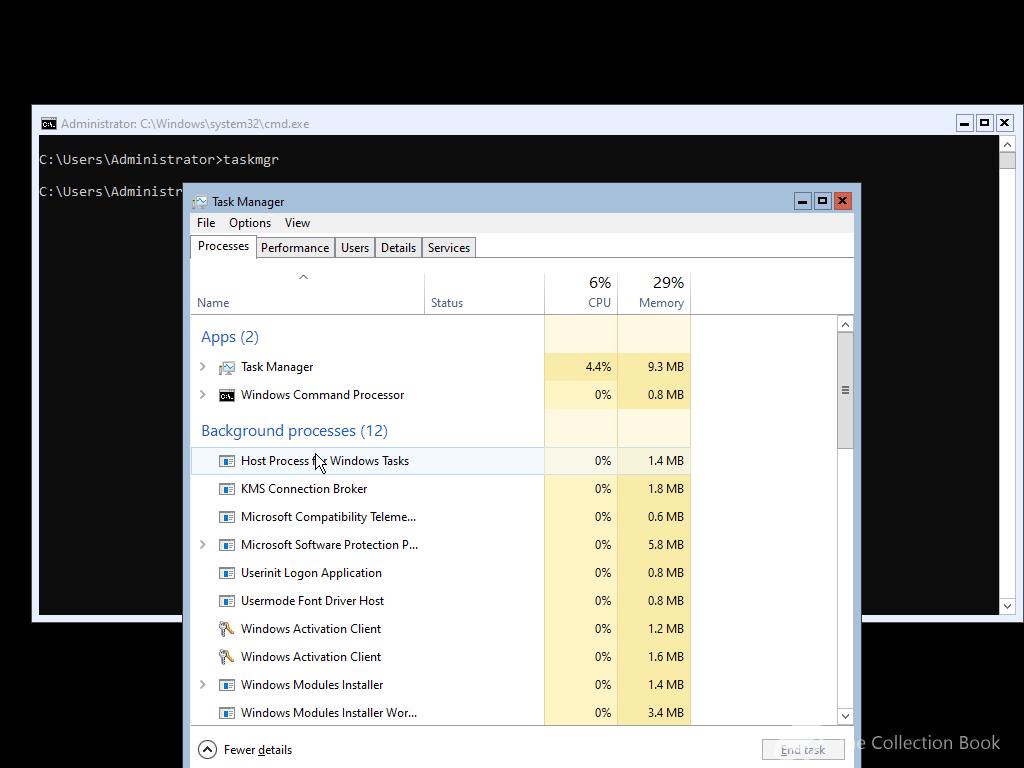Open the View menu
Screen dimensions: 1024x768
tap(297, 223)
